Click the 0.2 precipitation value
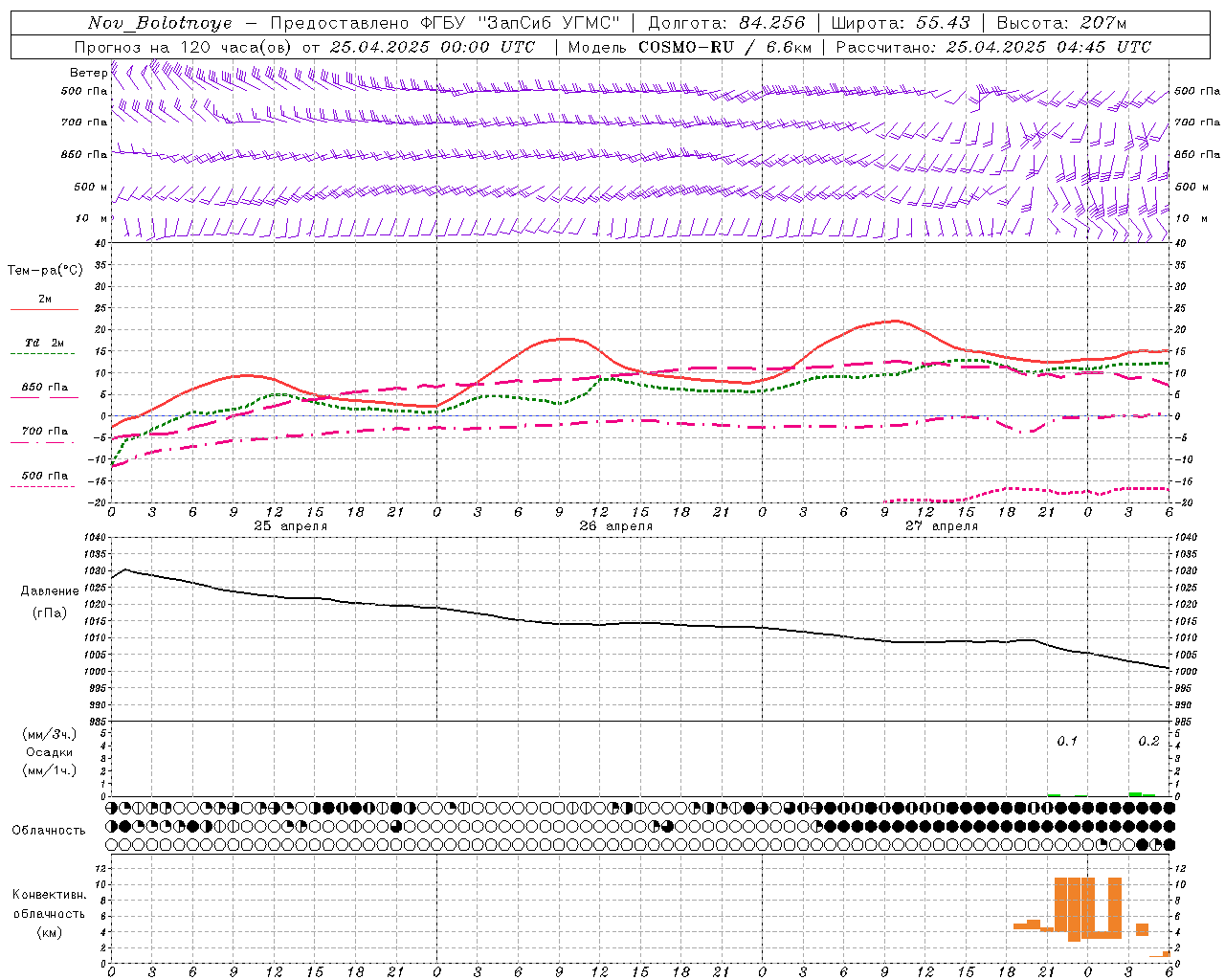The image size is (1225, 980). pyautogui.click(x=1148, y=741)
